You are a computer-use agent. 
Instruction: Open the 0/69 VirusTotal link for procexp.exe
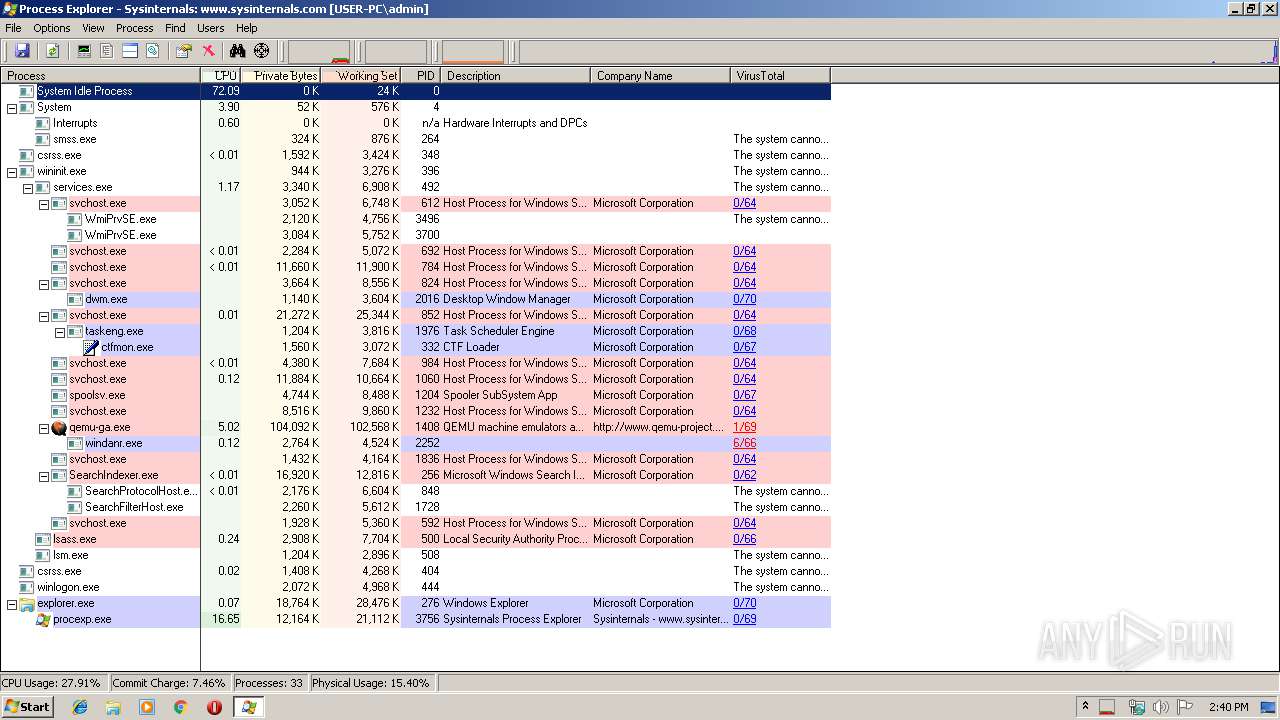tap(744, 619)
